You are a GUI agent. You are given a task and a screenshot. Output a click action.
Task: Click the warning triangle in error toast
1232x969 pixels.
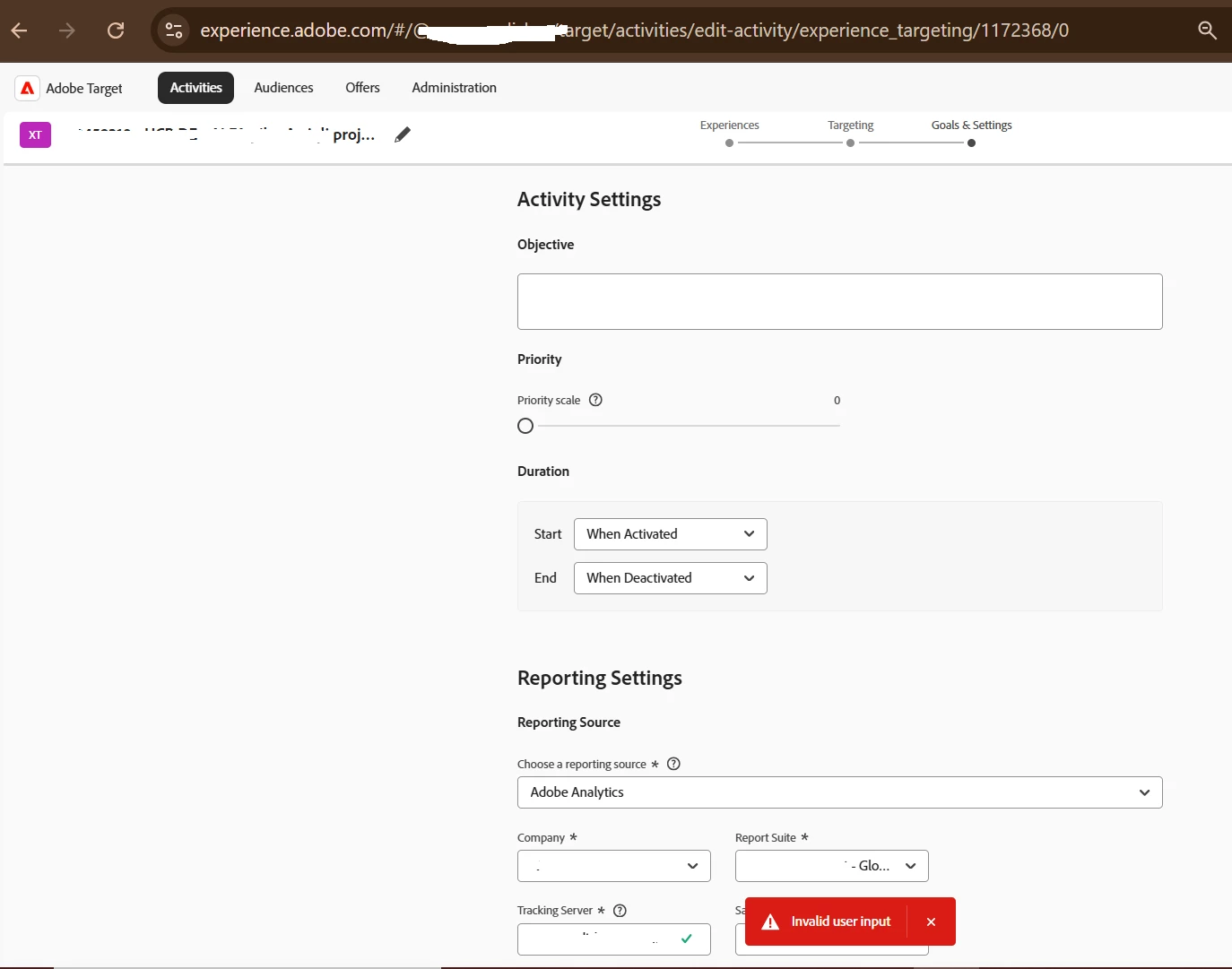(770, 921)
